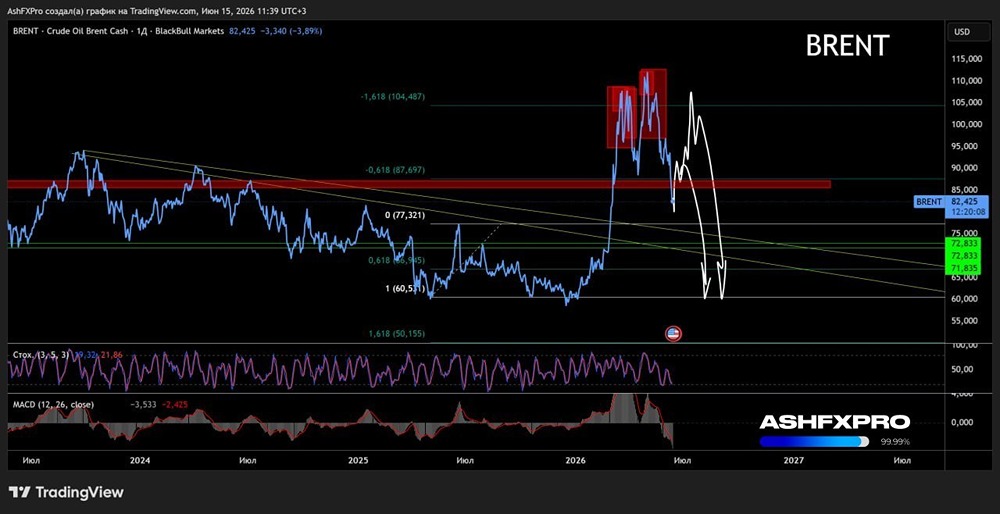Screen dimensions: 1000x514
Task: Click the MACD value −3,533
Action: point(143,404)
